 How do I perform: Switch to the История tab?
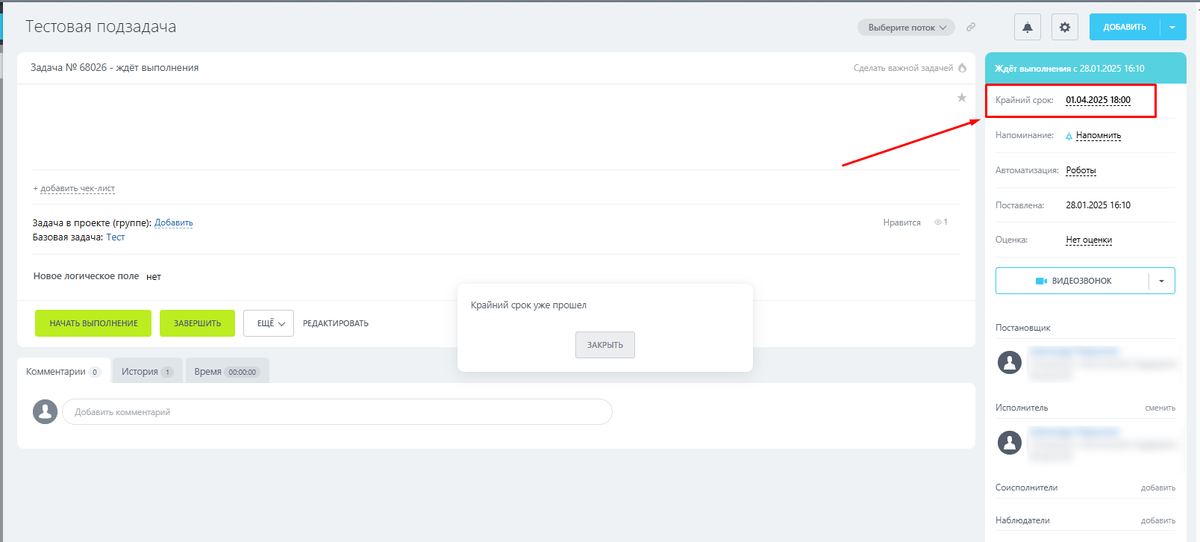[x=147, y=371]
